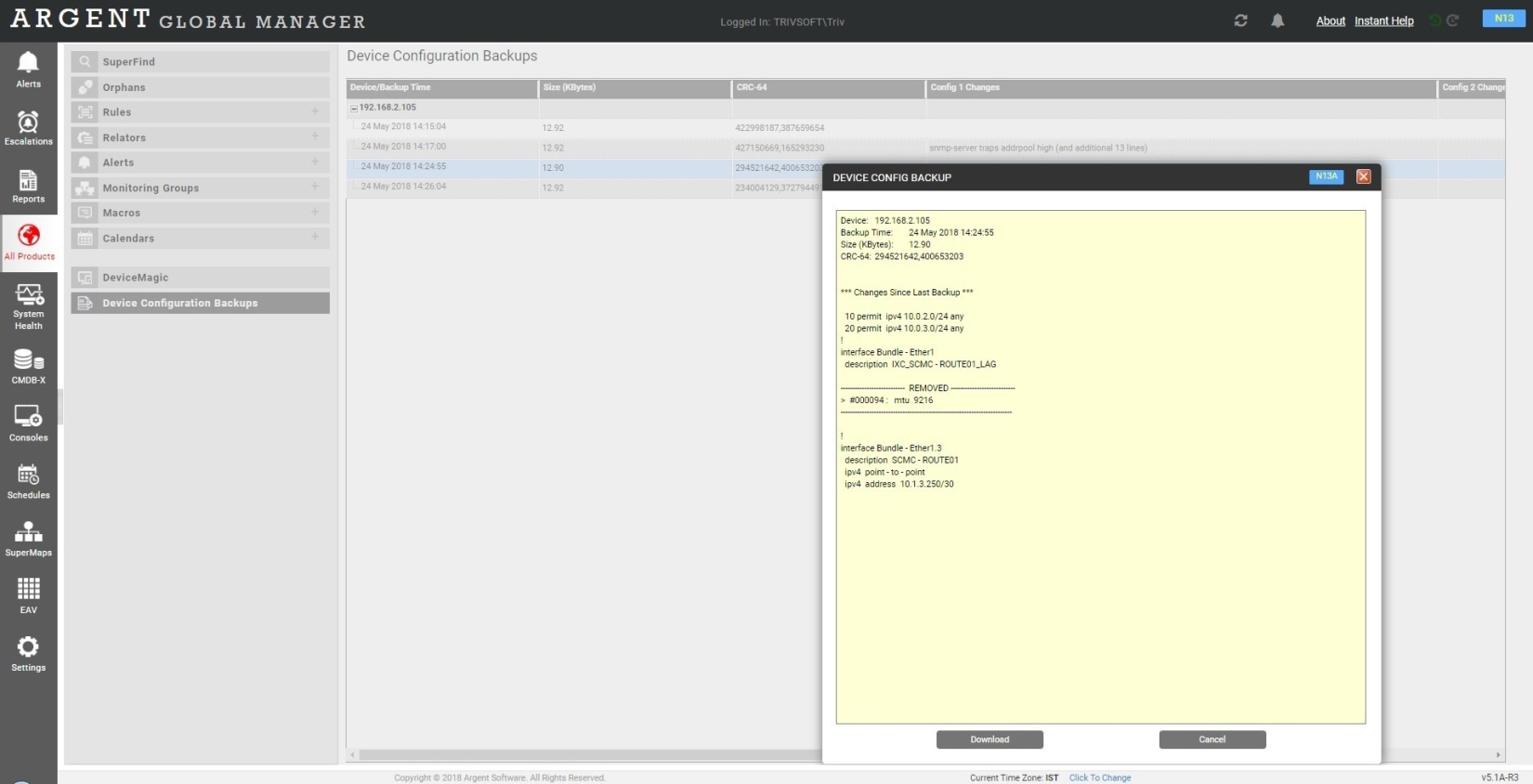Select the 24 May 2018 14:17:00 backup row

pyautogui.click(x=403, y=147)
